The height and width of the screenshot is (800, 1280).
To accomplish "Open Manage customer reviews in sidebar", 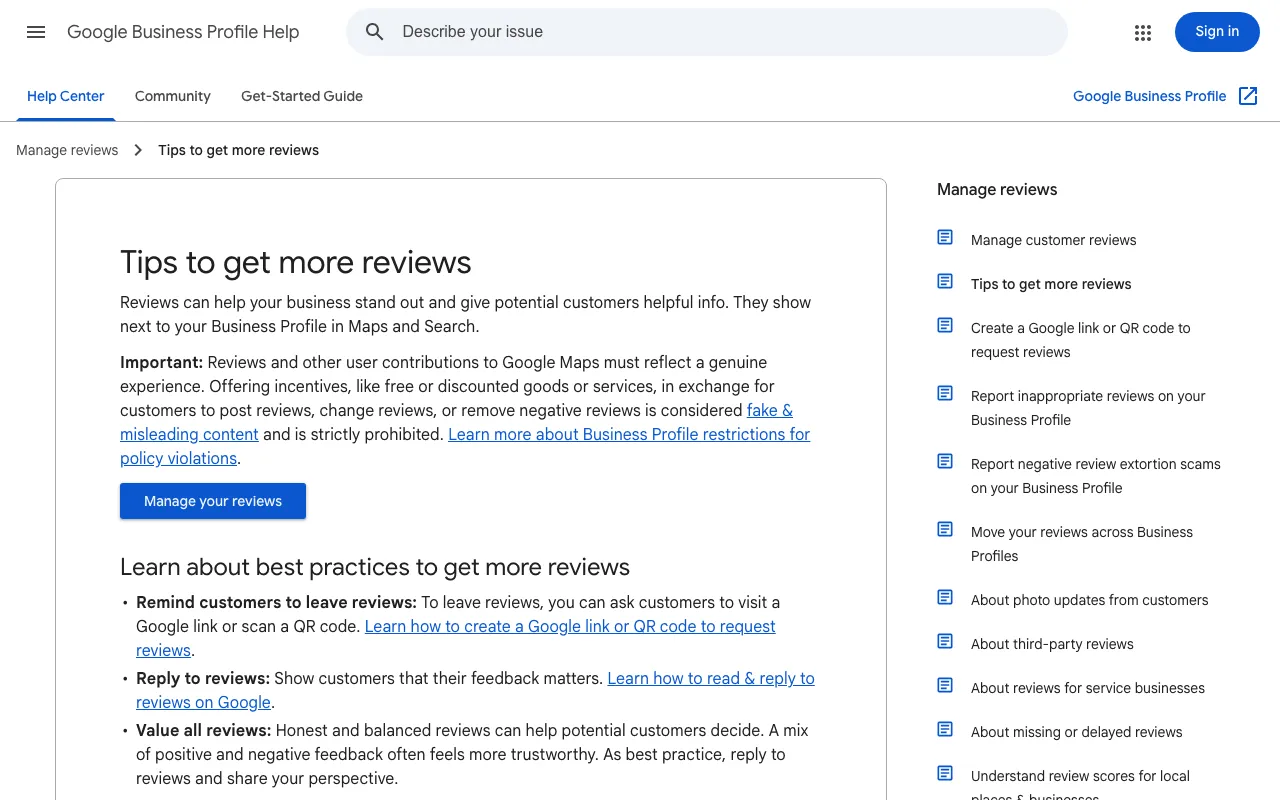I will (x=1053, y=240).
